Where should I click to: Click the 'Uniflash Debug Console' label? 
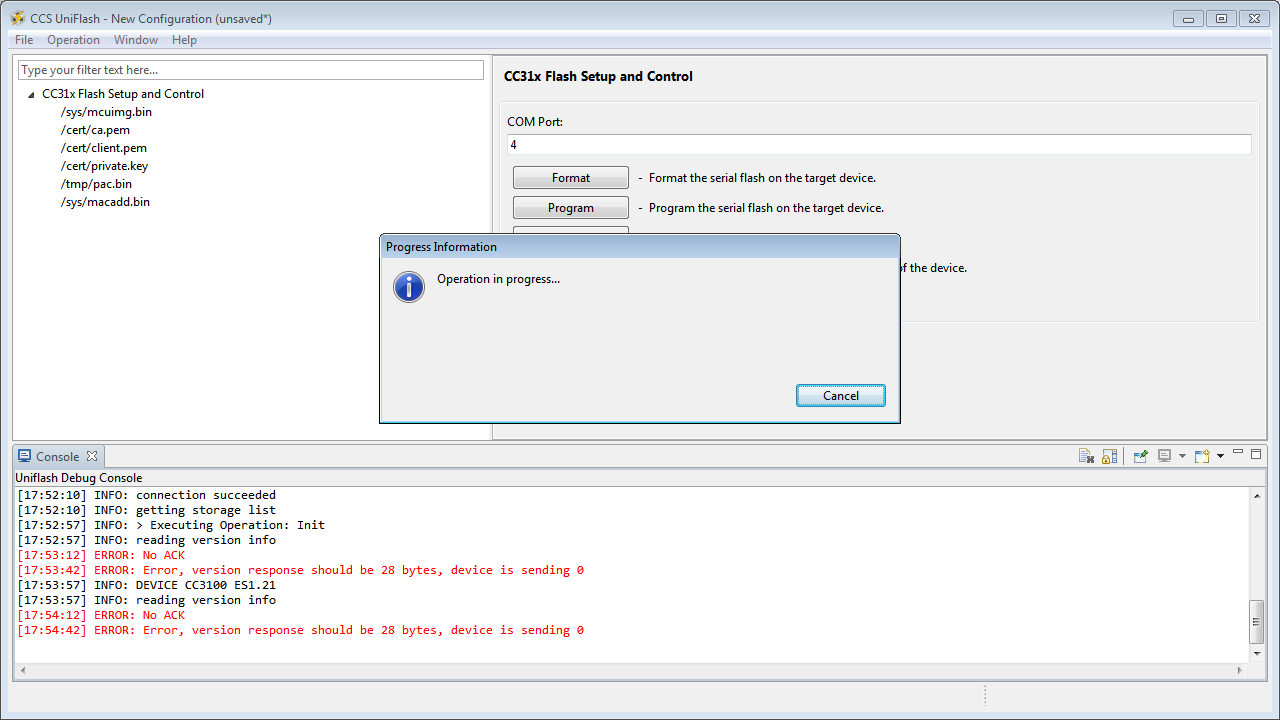[79, 478]
